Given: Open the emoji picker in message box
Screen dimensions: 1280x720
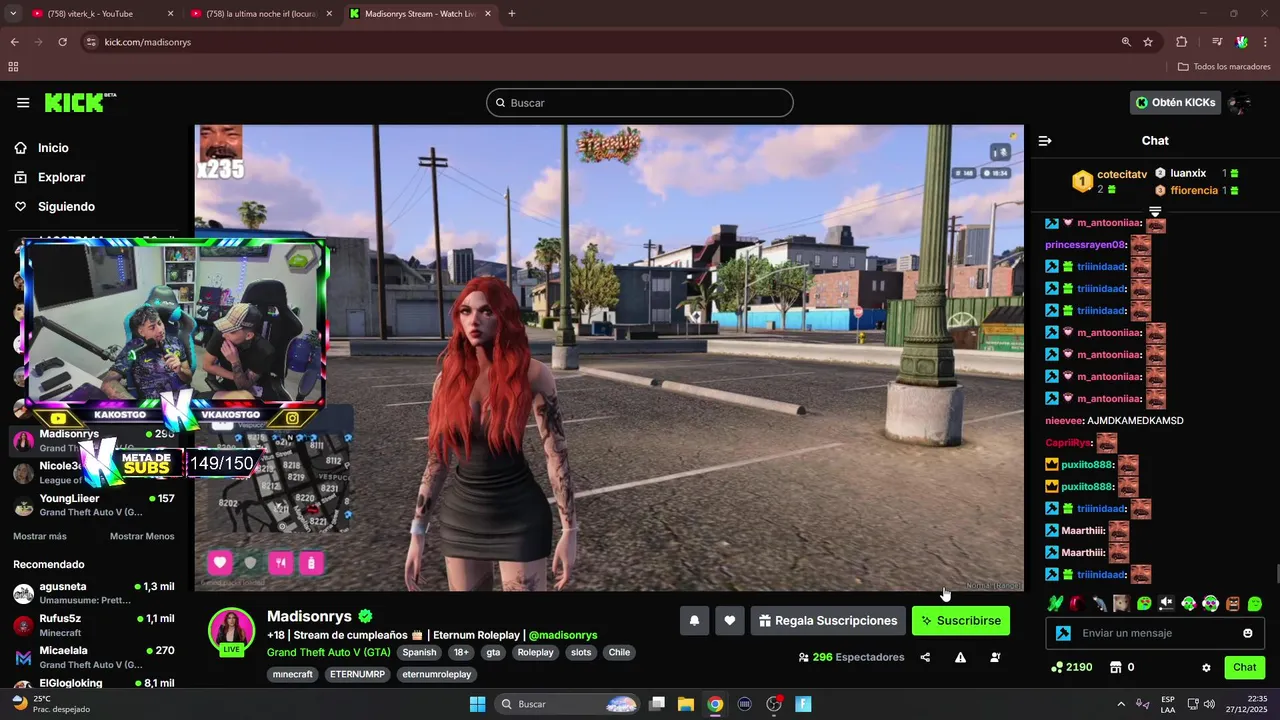Looking at the screenshot, I should 1248,633.
